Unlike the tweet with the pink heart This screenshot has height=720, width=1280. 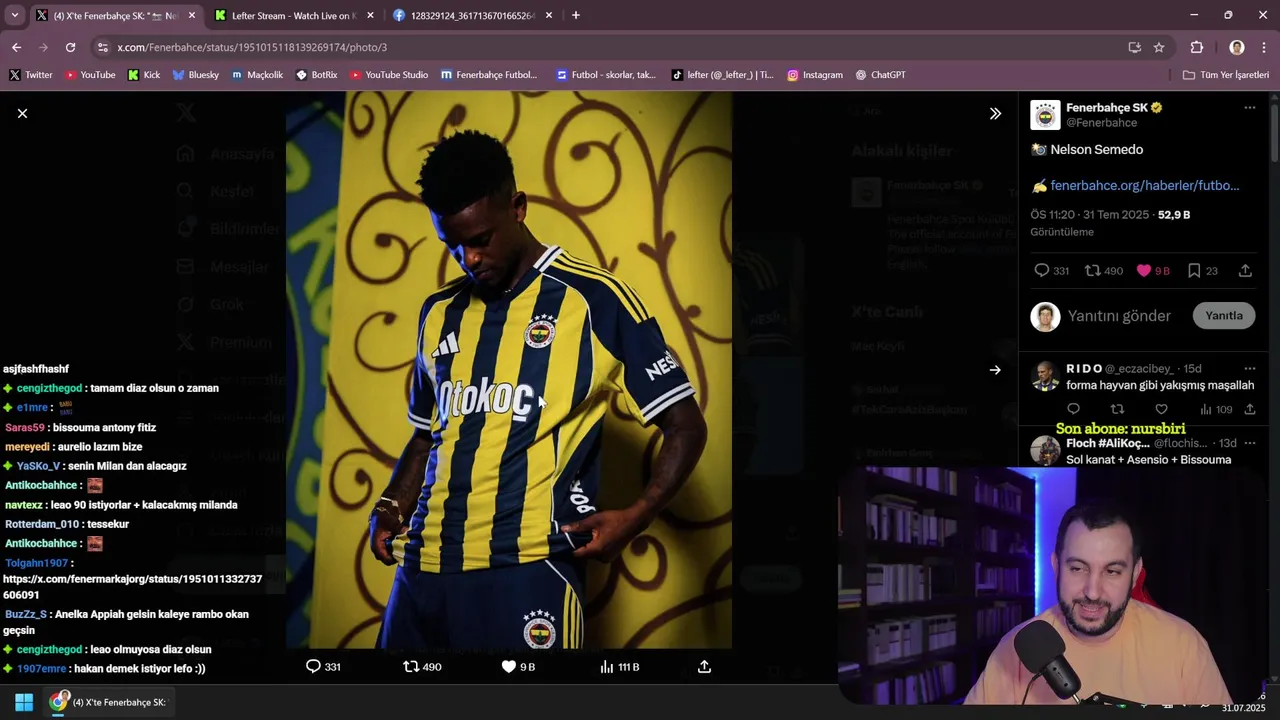(x=1144, y=271)
